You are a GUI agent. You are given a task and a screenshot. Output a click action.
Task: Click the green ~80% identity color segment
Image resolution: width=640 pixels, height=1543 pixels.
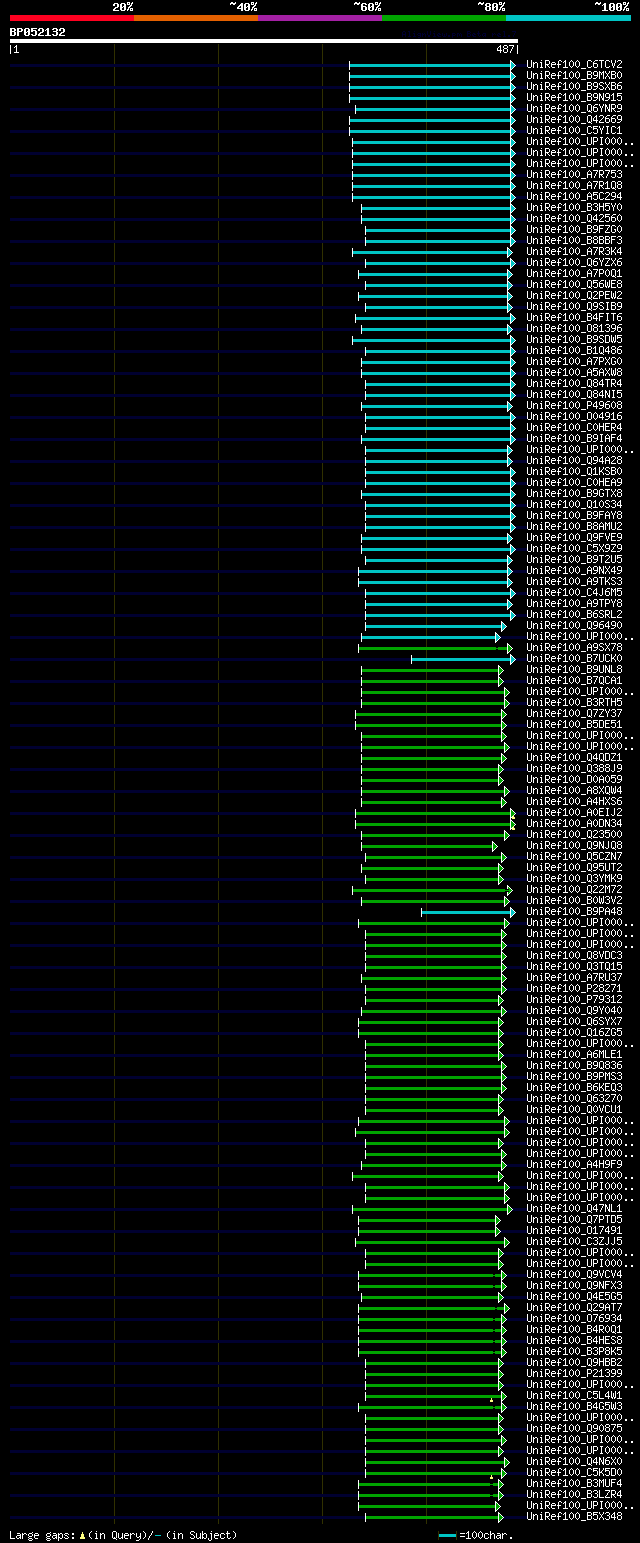tap(444, 17)
